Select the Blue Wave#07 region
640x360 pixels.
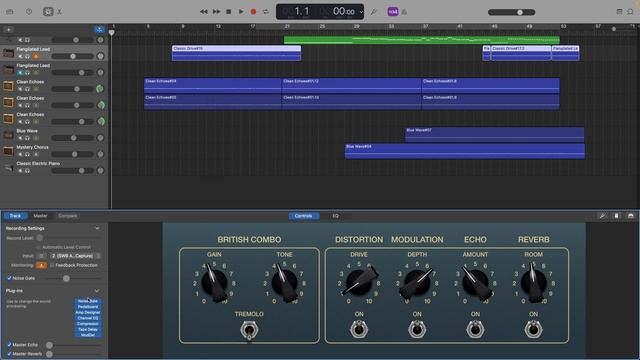[494, 134]
